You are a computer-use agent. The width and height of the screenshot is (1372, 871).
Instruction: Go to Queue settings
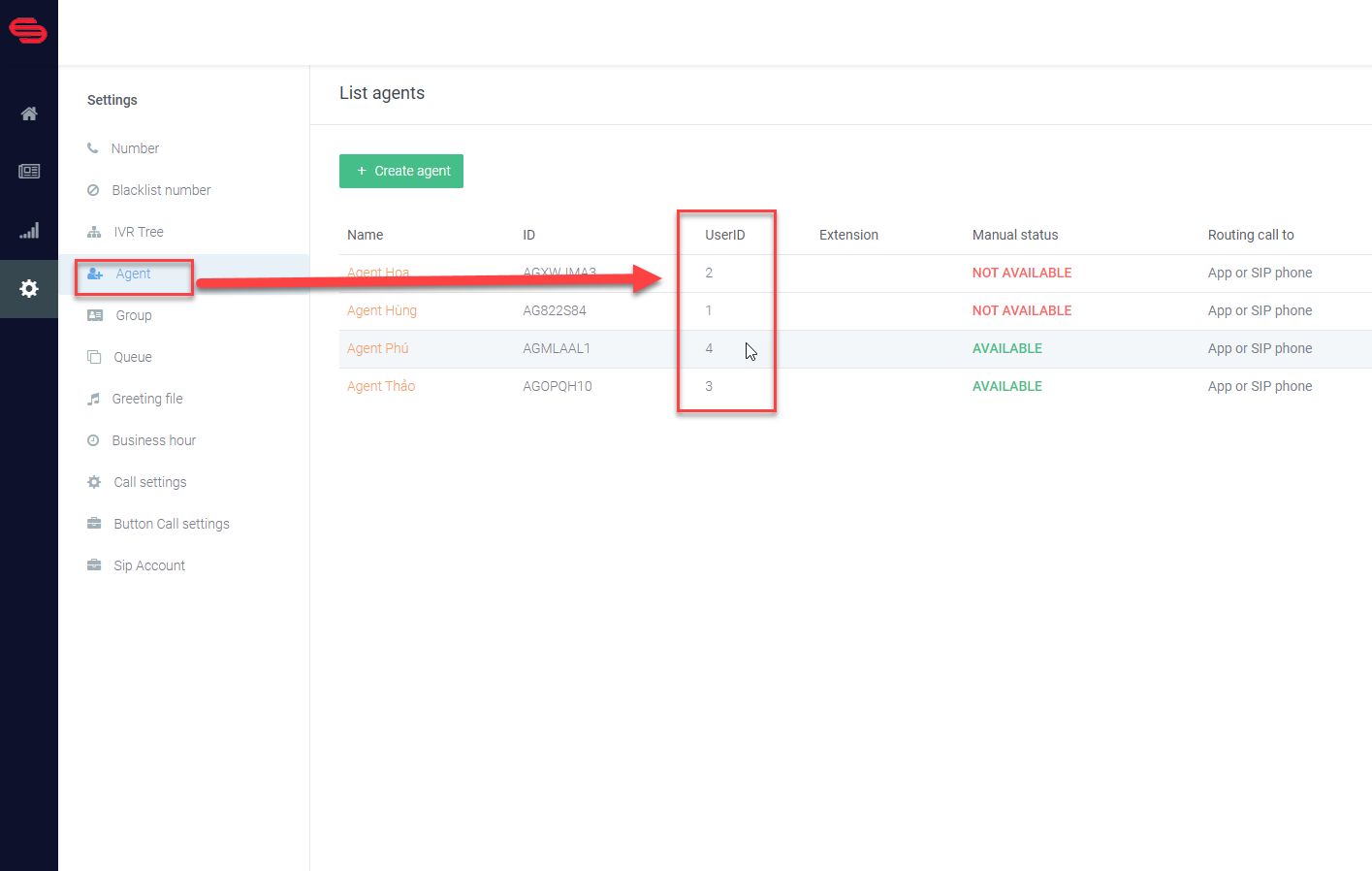click(132, 357)
